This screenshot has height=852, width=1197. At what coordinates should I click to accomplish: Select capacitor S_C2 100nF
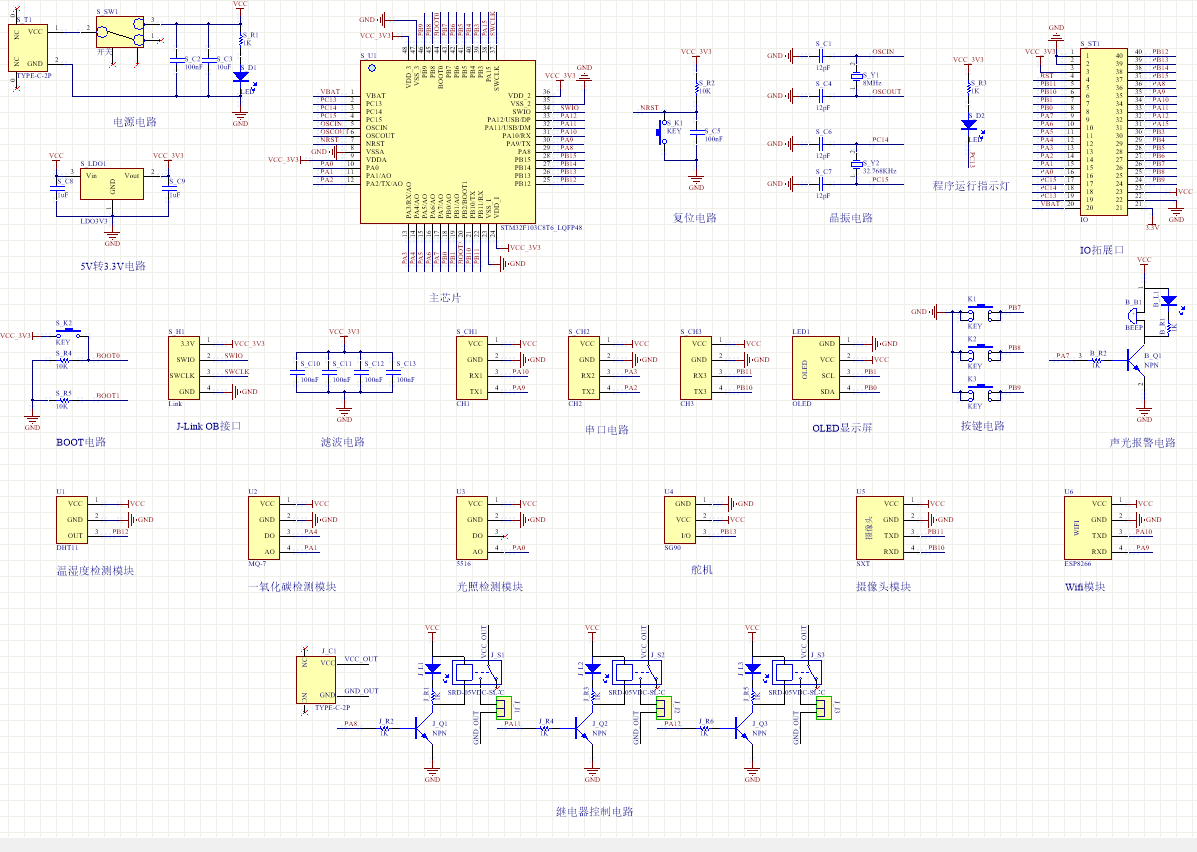(177, 60)
